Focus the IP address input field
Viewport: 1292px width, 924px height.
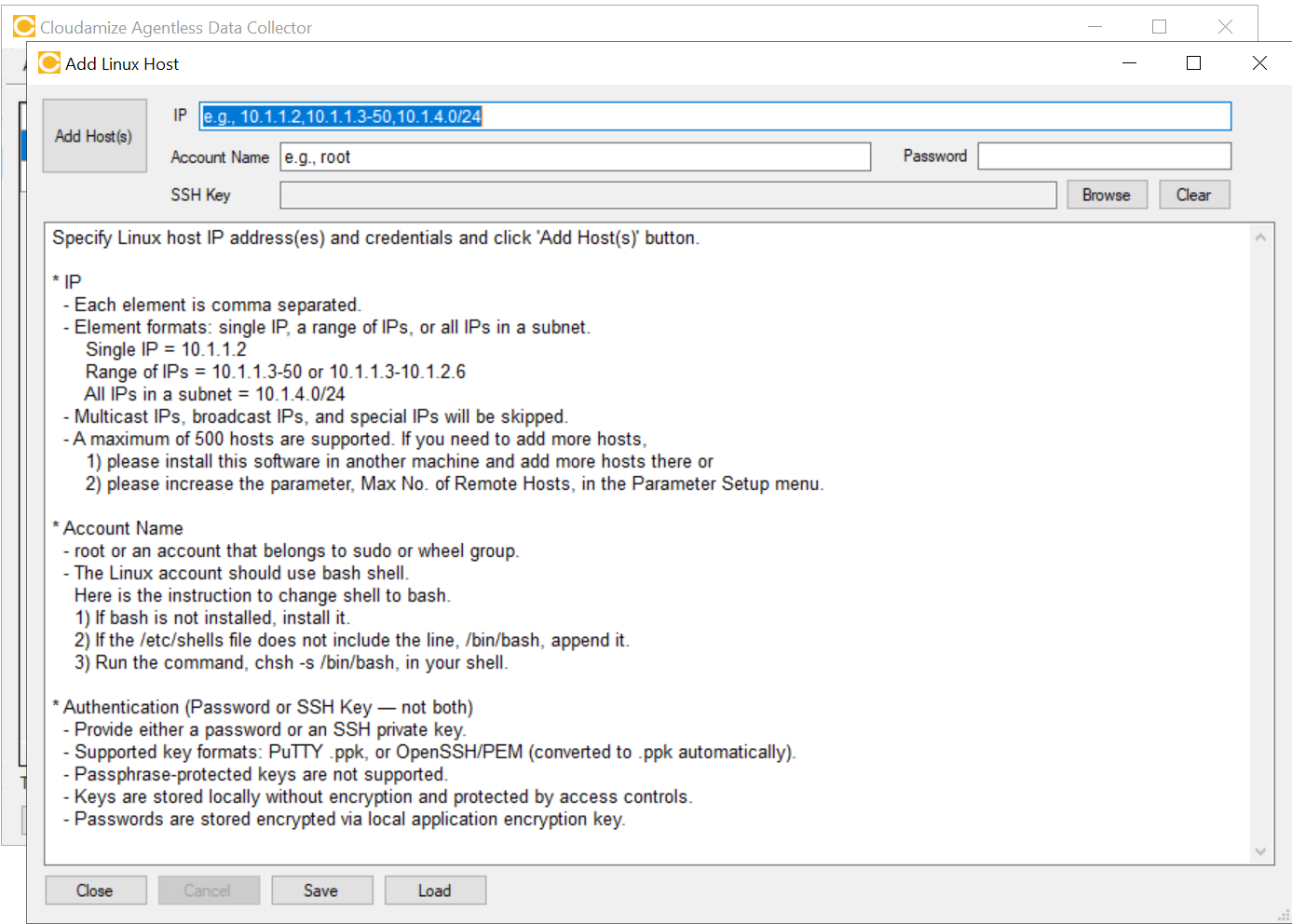(715, 116)
